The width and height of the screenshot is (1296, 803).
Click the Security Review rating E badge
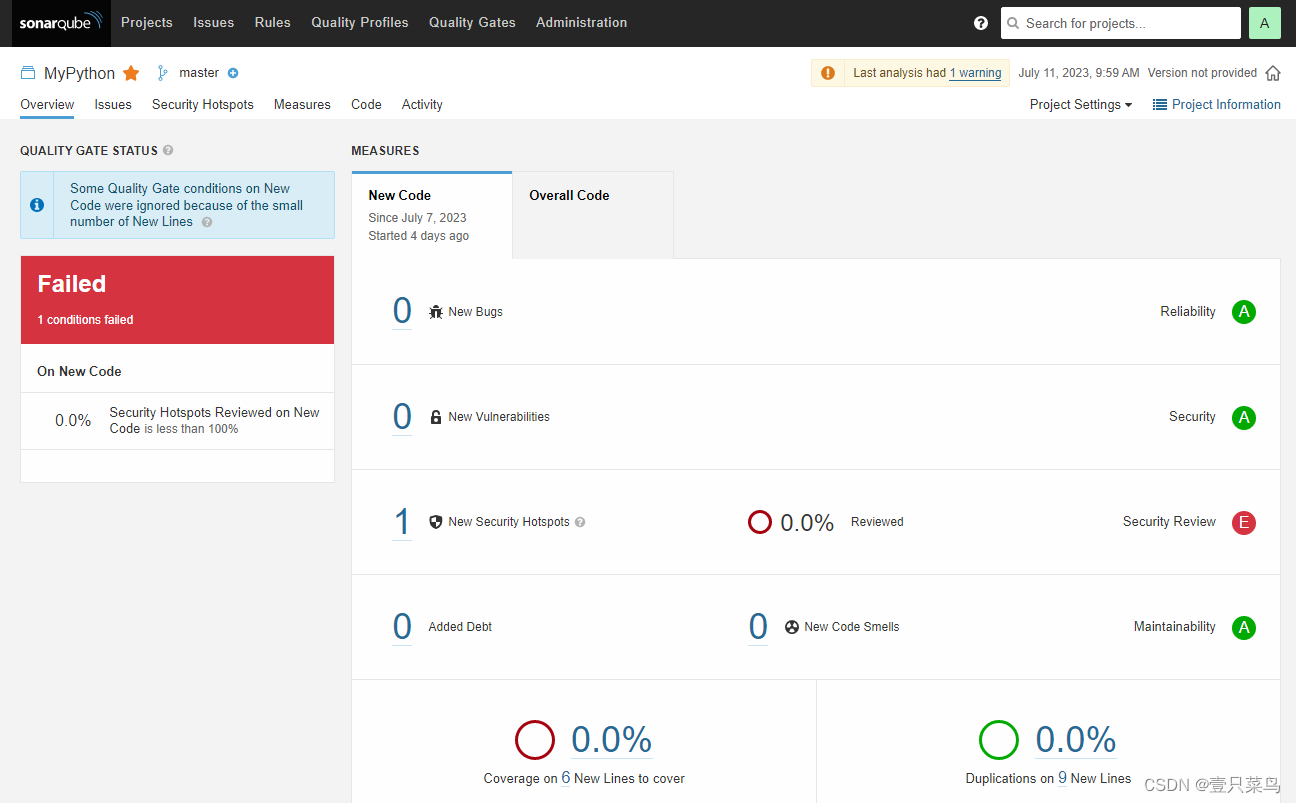1244,522
